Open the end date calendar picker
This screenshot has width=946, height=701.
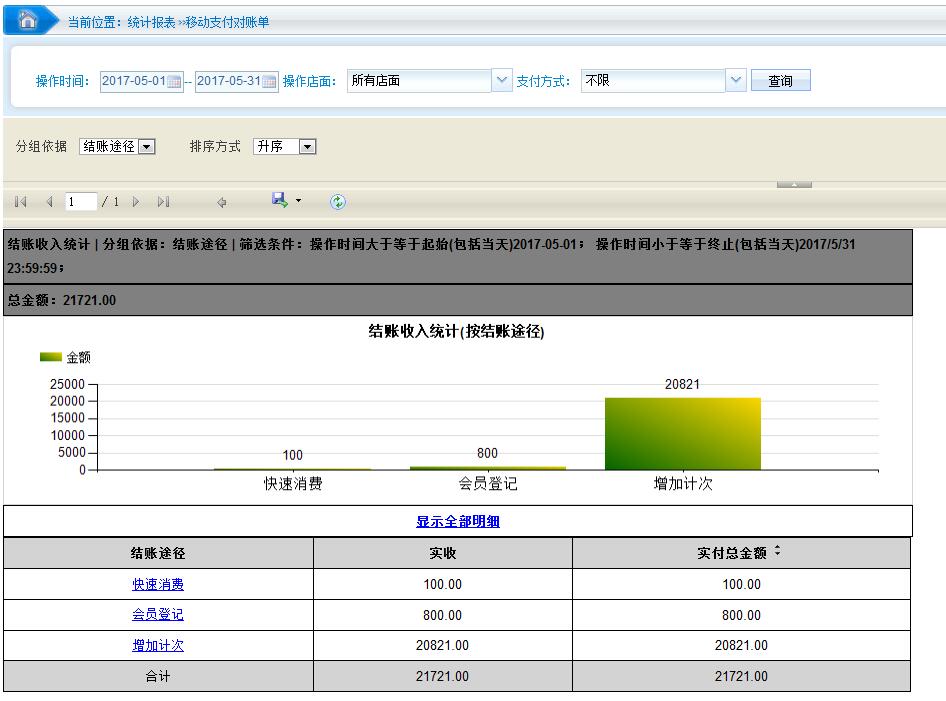269,82
